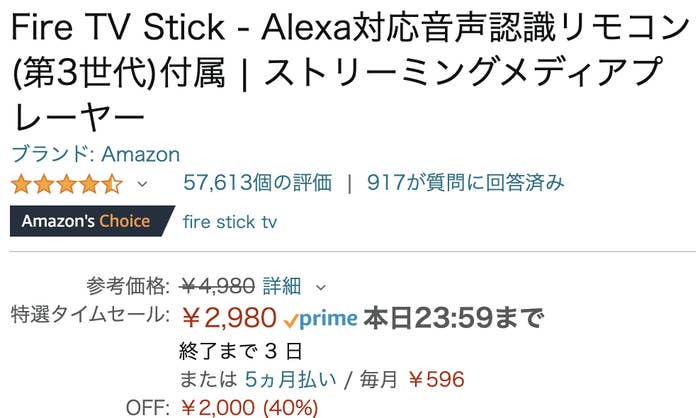The height and width of the screenshot is (418, 700).
Task: Click the ￥2,980 sale price
Action: click(229, 318)
